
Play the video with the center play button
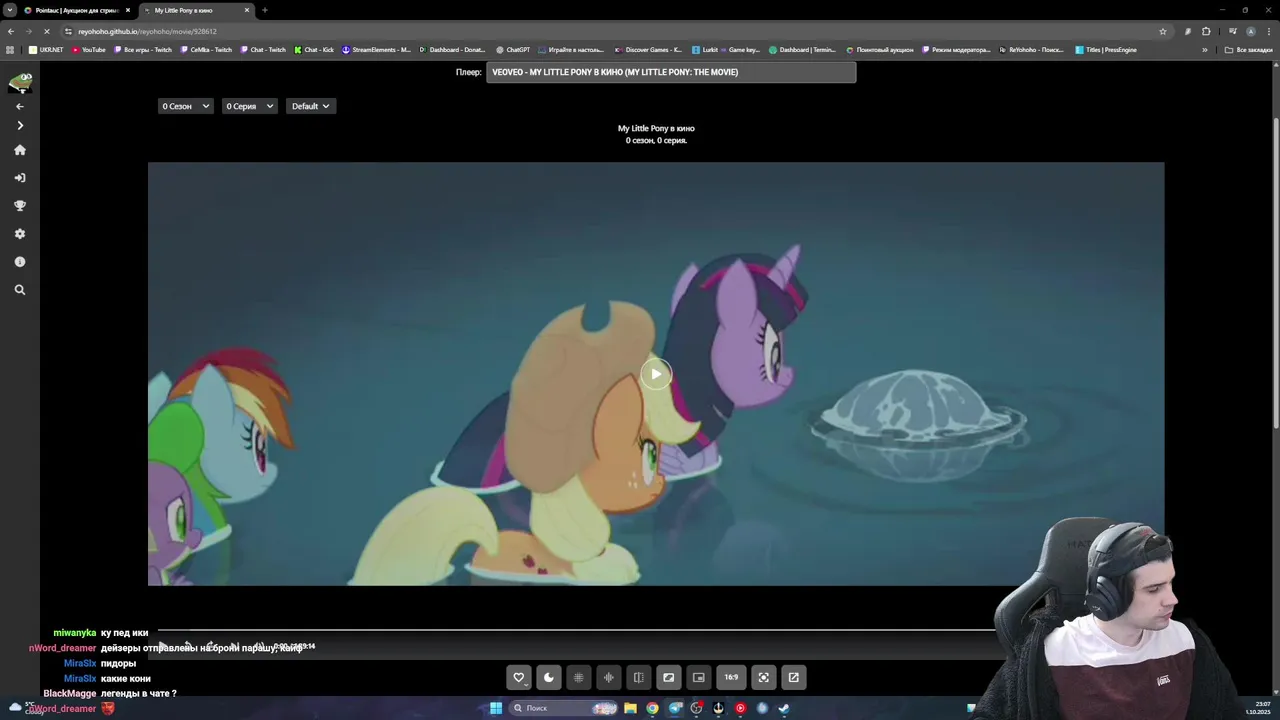click(x=656, y=374)
